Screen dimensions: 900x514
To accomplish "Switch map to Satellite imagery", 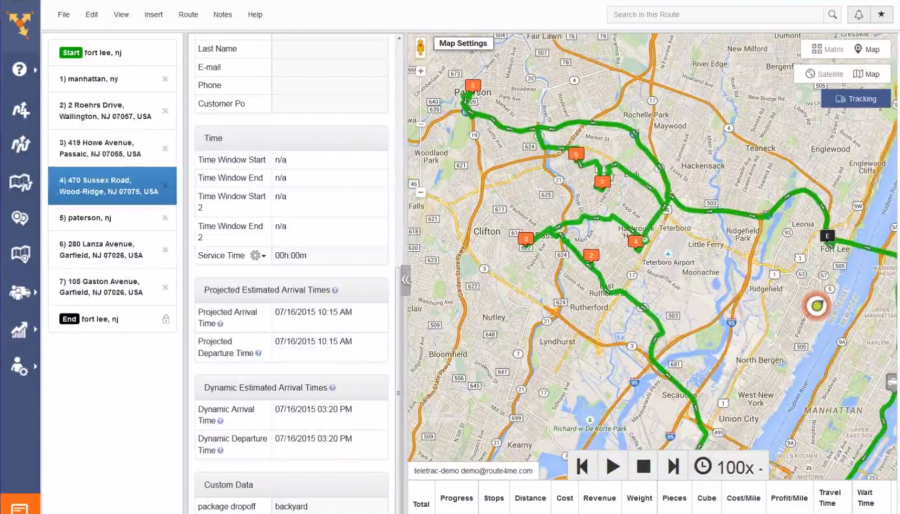I will [x=824, y=74].
